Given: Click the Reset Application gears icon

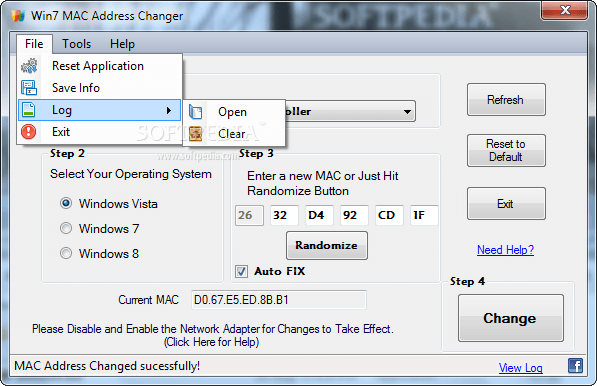Looking at the screenshot, I should pyautogui.click(x=29, y=65).
